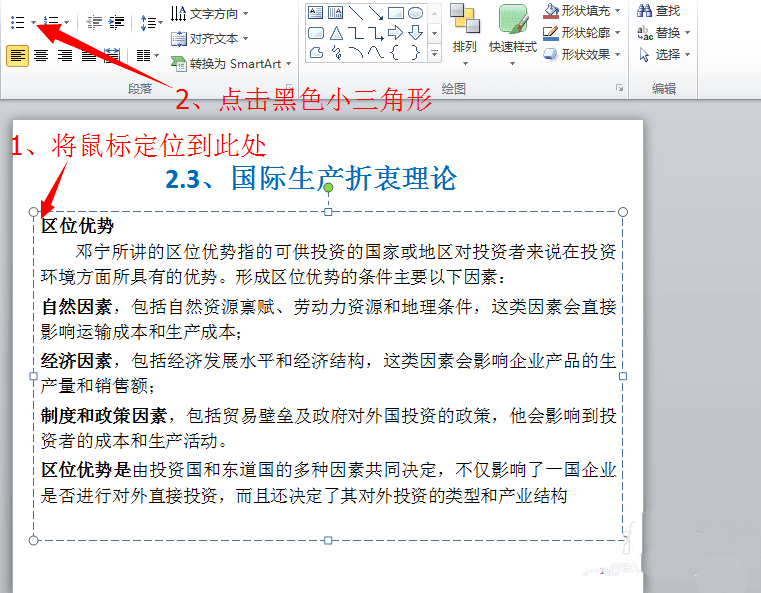Open the 排列 arrange menu
Screen dimensions: 761x593
coord(464,35)
